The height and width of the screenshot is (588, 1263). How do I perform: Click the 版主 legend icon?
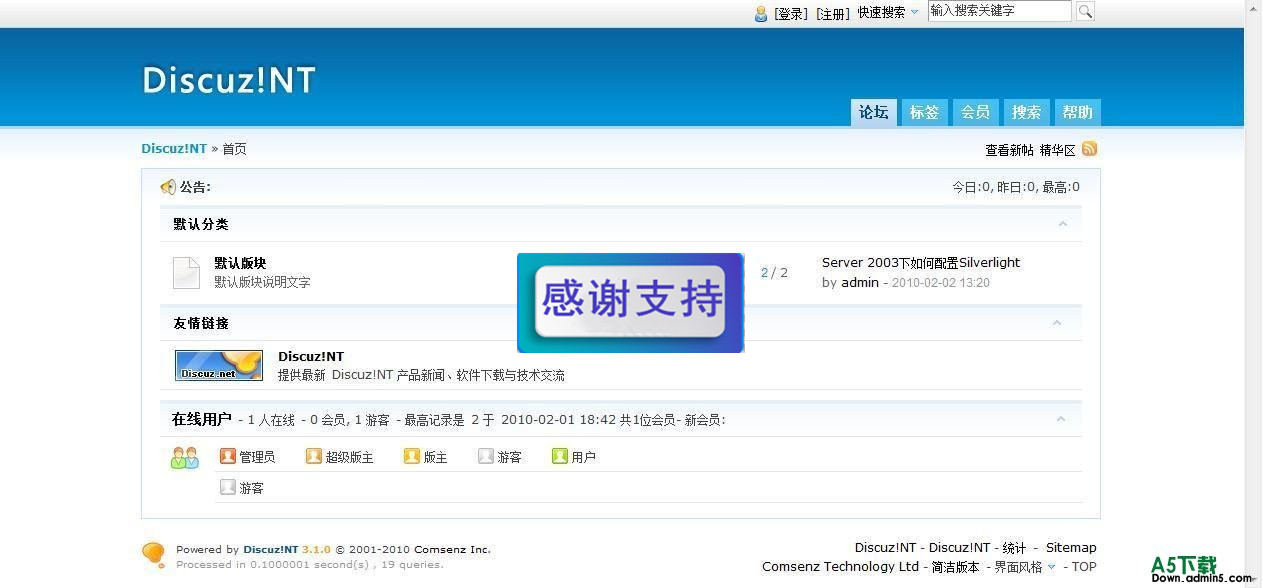(x=412, y=456)
